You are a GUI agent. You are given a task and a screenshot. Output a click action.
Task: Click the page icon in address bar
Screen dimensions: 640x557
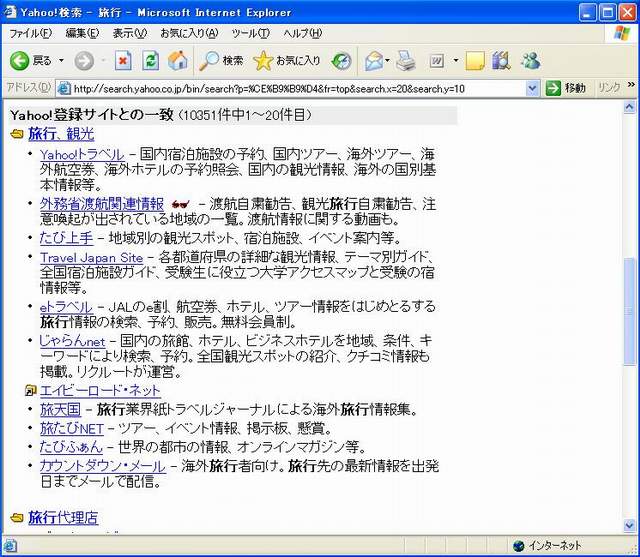[64, 88]
